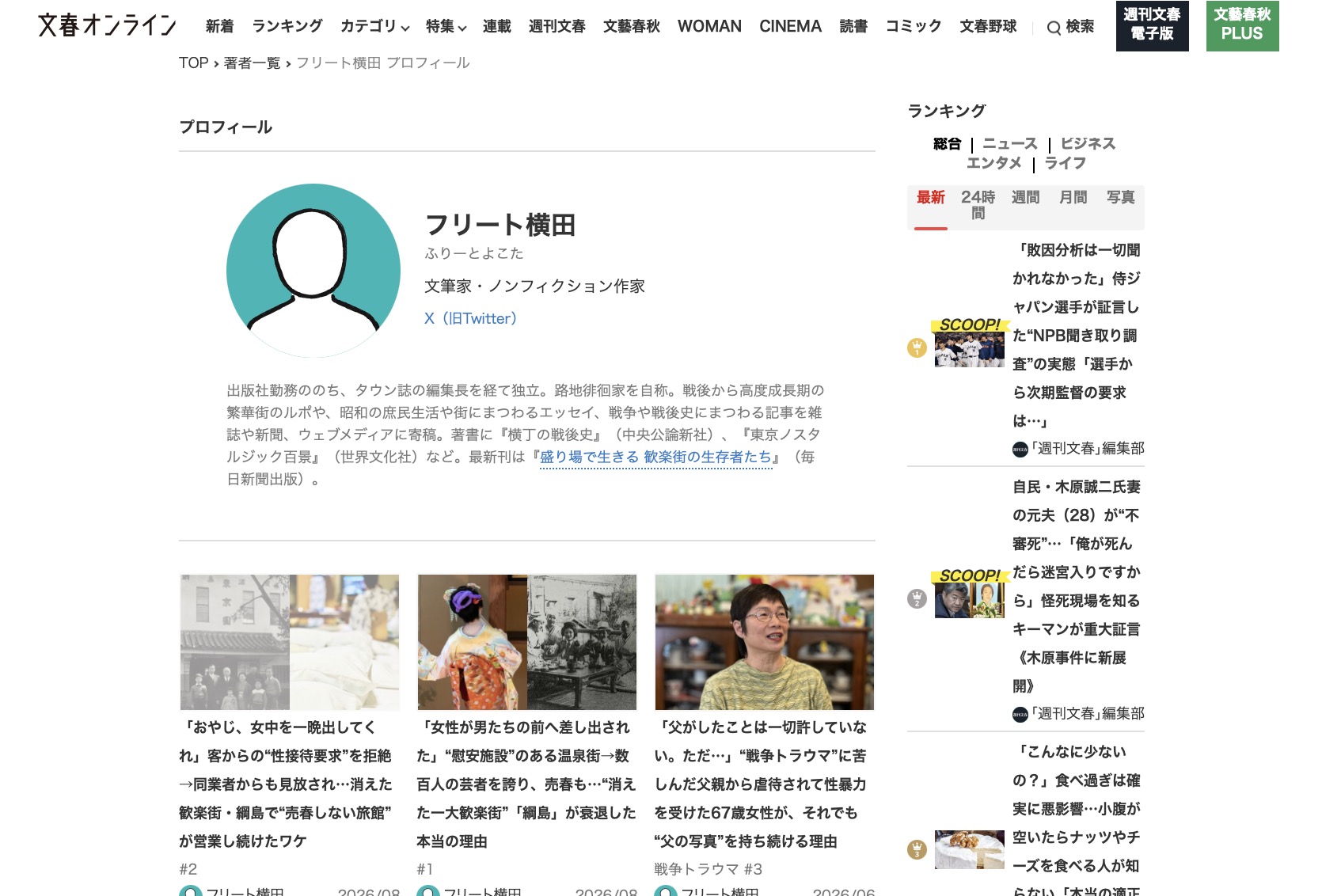
Task: Go to CINEMA section
Action: coord(790,26)
